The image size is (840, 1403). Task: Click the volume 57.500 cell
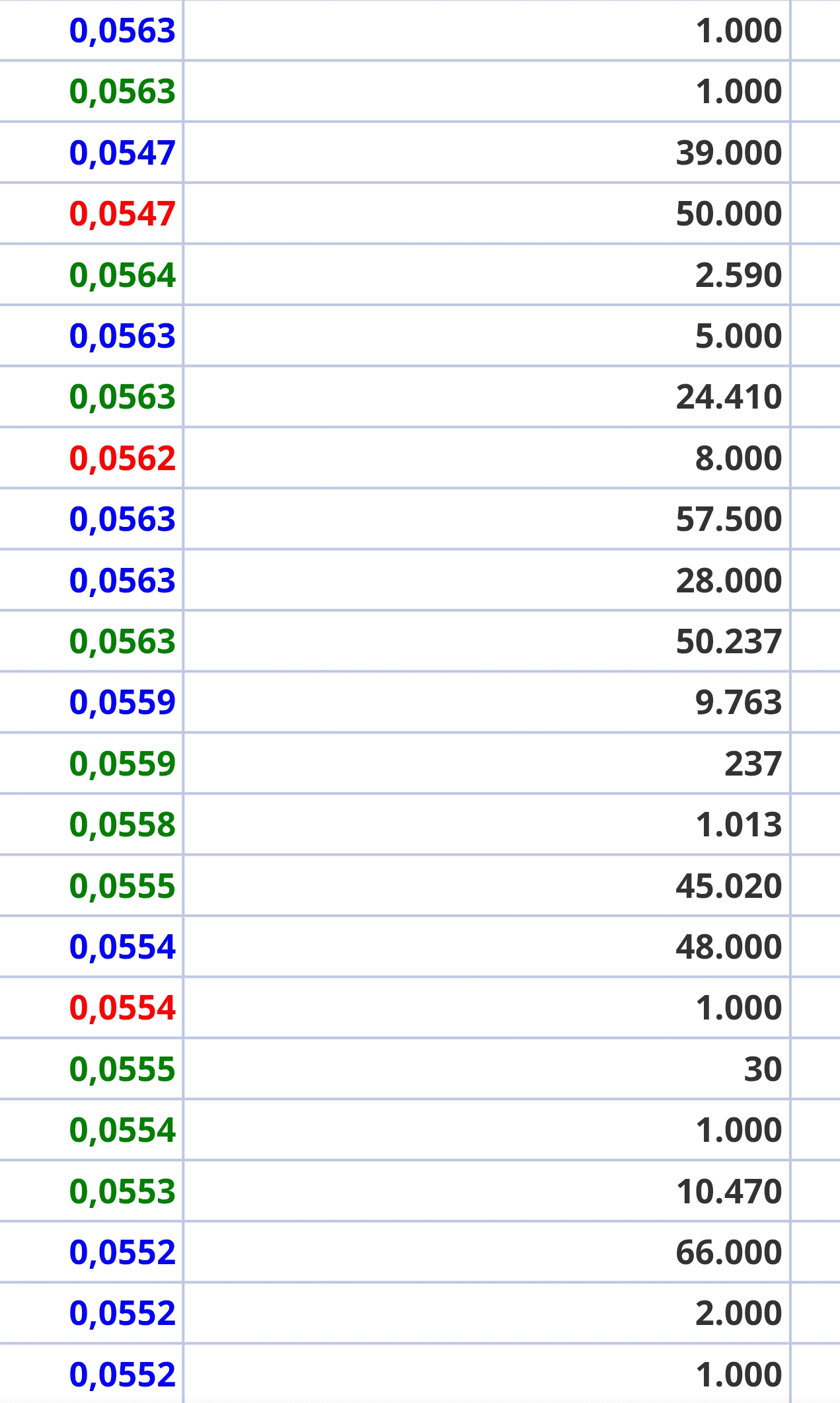pyautogui.click(x=728, y=519)
